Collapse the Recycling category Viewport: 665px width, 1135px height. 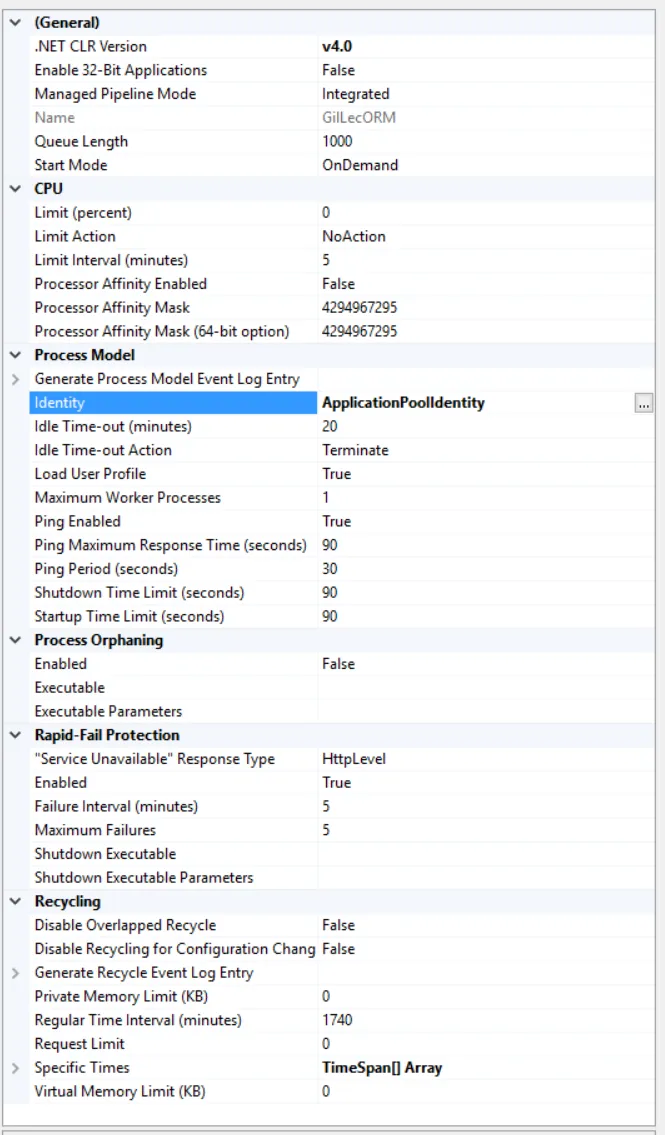pos(15,902)
